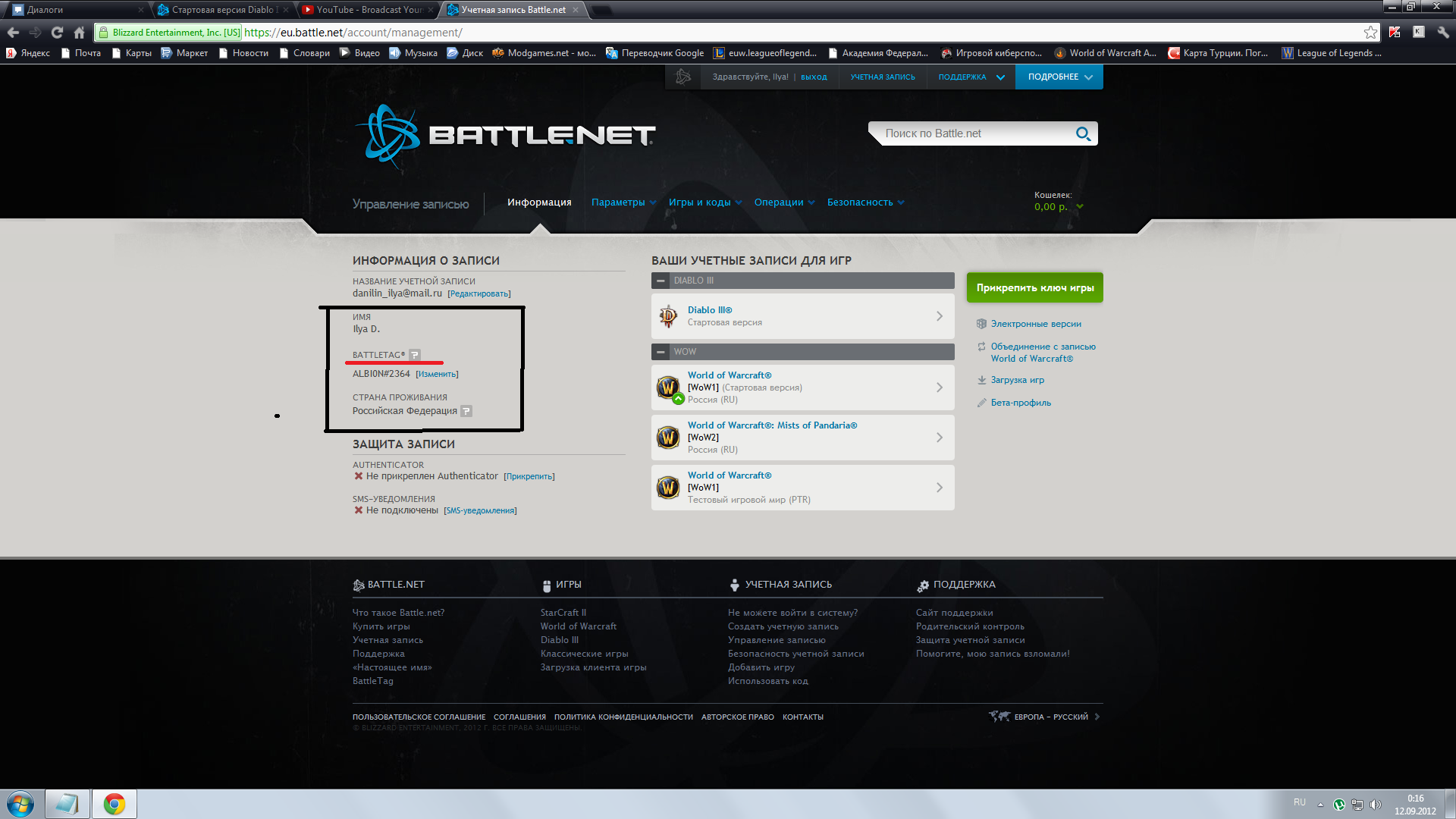Click Объединение с записью World of Warcraft

click(x=1043, y=353)
